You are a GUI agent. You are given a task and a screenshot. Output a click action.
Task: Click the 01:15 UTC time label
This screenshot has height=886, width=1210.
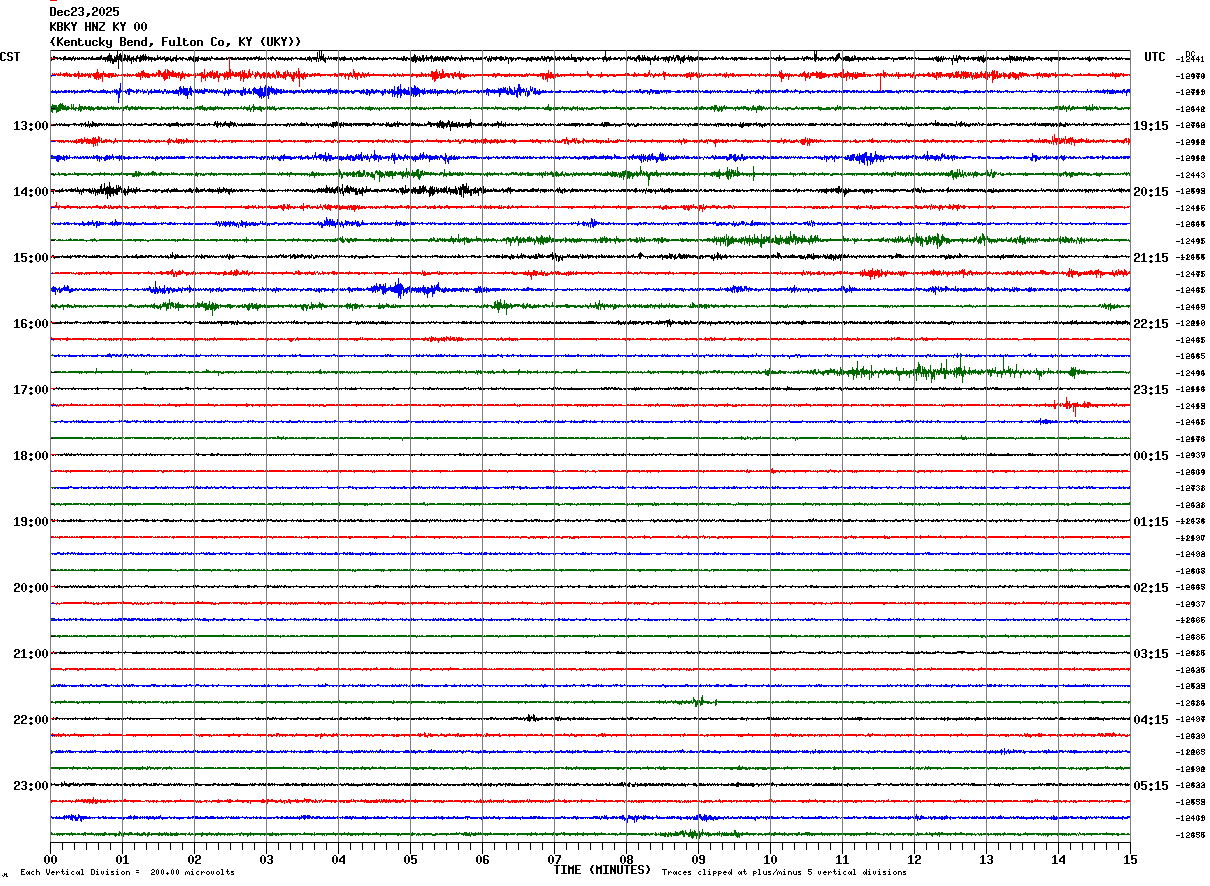[1150, 522]
